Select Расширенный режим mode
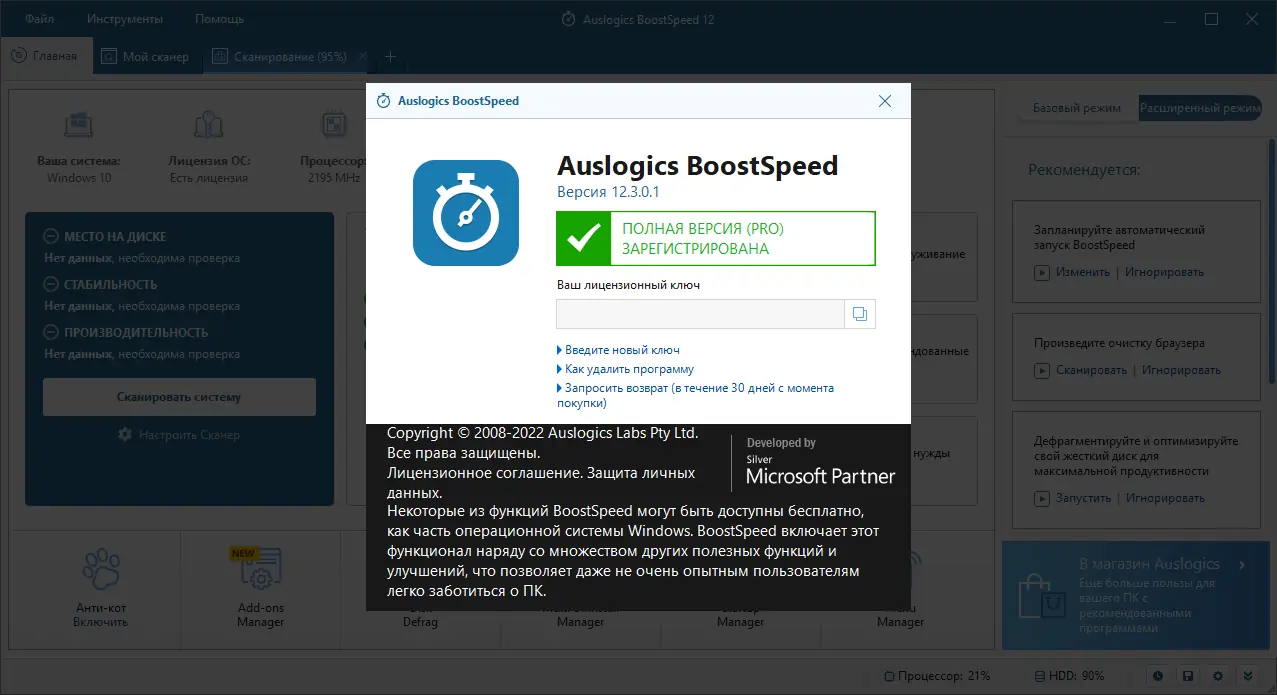Screen dimensions: 1277x695 click(x=1200, y=108)
